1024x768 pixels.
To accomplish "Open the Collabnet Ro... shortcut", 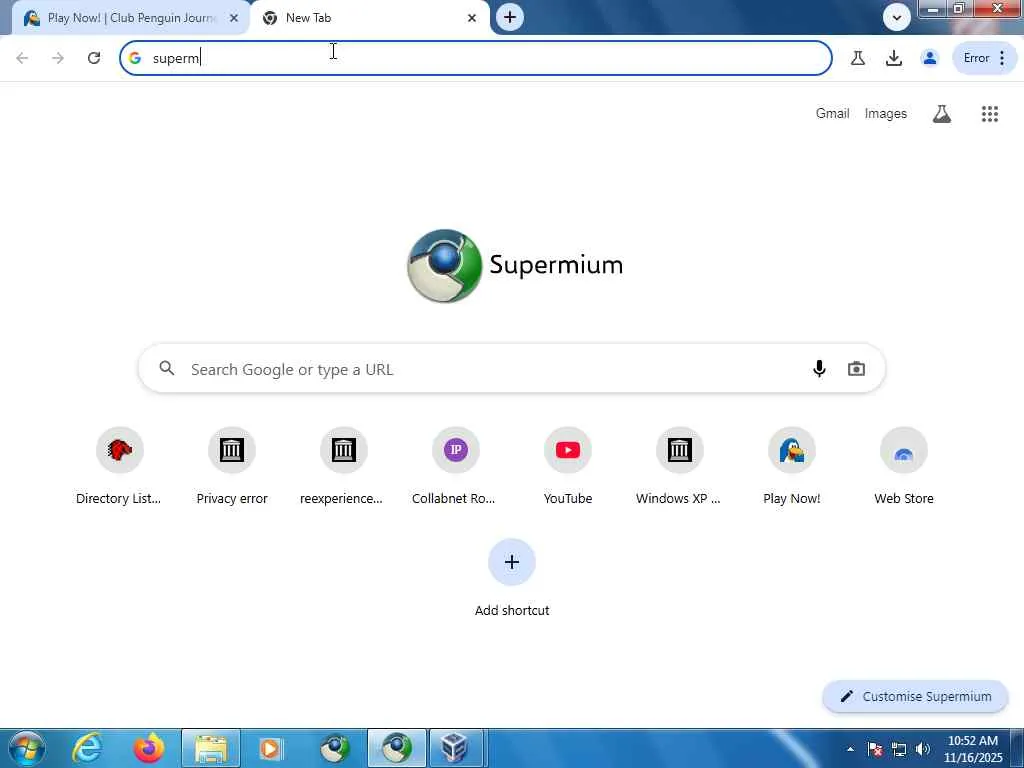I will [x=455, y=466].
